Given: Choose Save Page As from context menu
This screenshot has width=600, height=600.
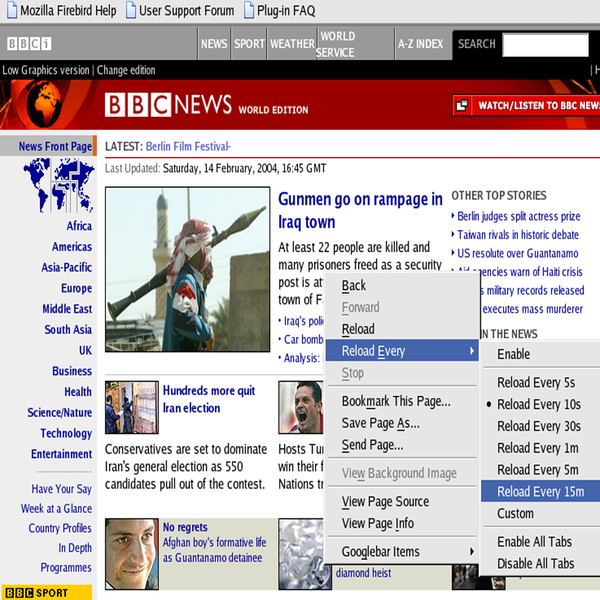Looking at the screenshot, I should coord(401,423).
